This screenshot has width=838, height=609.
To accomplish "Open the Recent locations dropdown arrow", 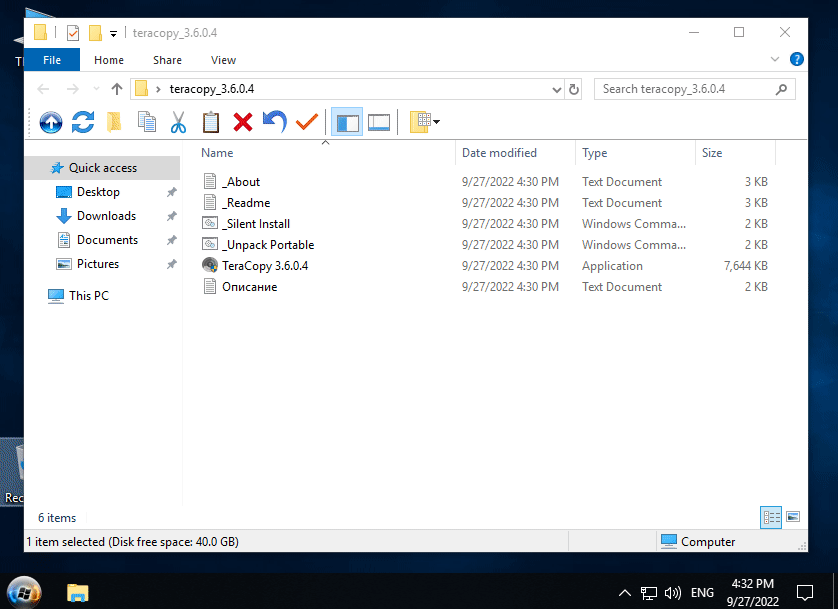I will pyautogui.click(x=96, y=89).
